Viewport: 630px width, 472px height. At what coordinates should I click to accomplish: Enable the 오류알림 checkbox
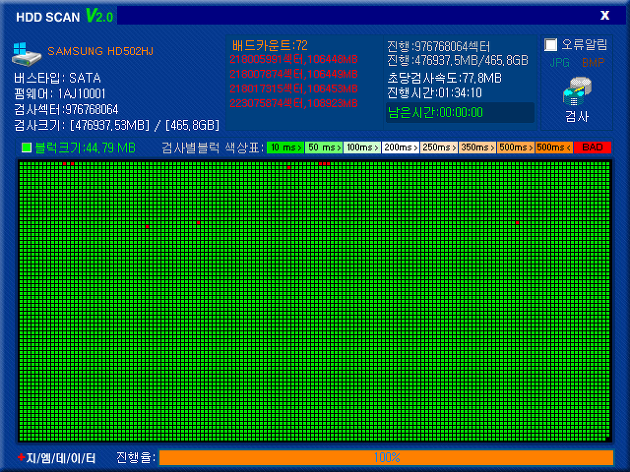tap(550, 45)
